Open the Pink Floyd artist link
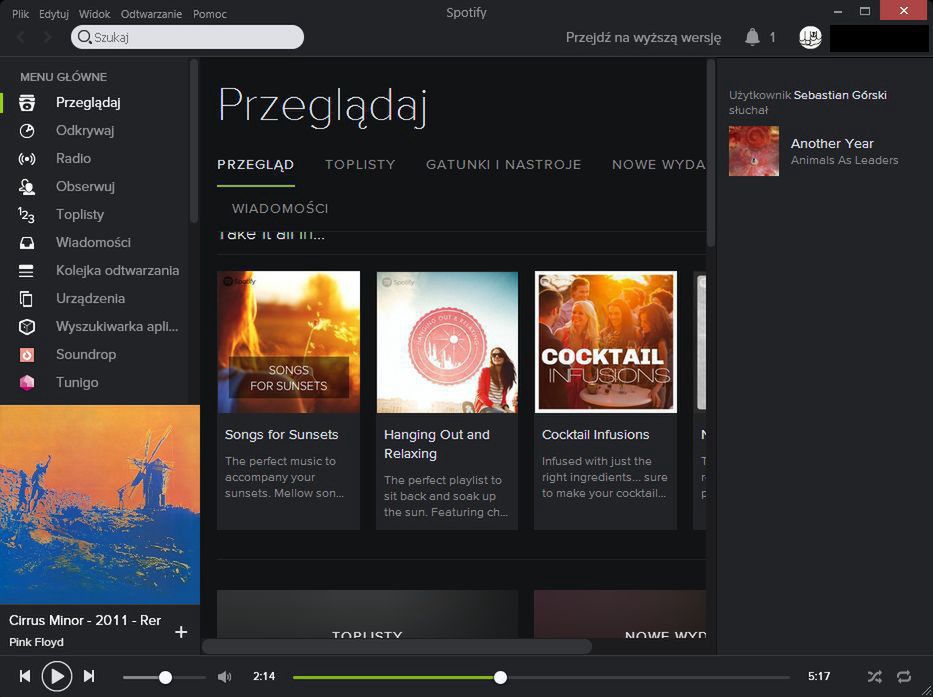 click(x=36, y=642)
